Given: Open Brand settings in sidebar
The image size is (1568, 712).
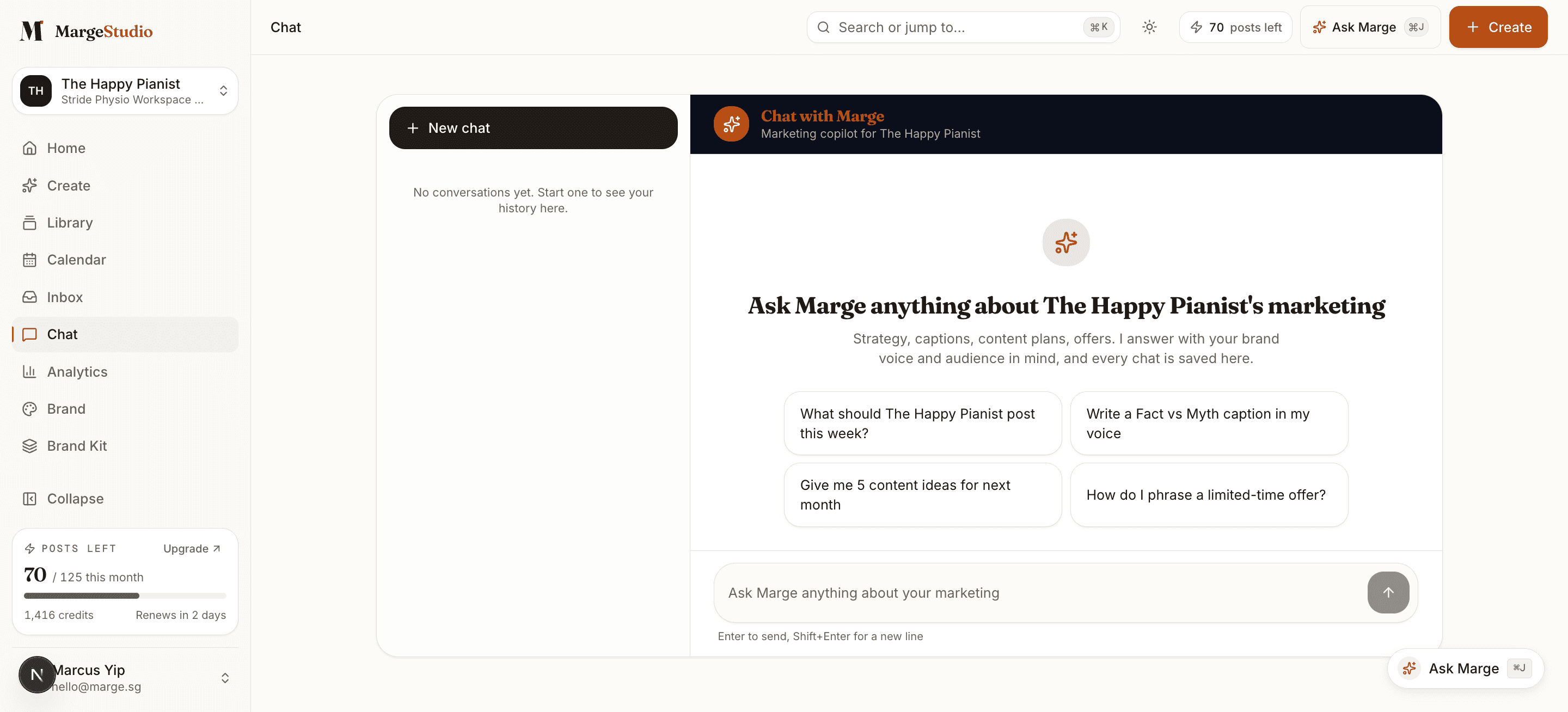Looking at the screenshot, I should click(125, 409).
